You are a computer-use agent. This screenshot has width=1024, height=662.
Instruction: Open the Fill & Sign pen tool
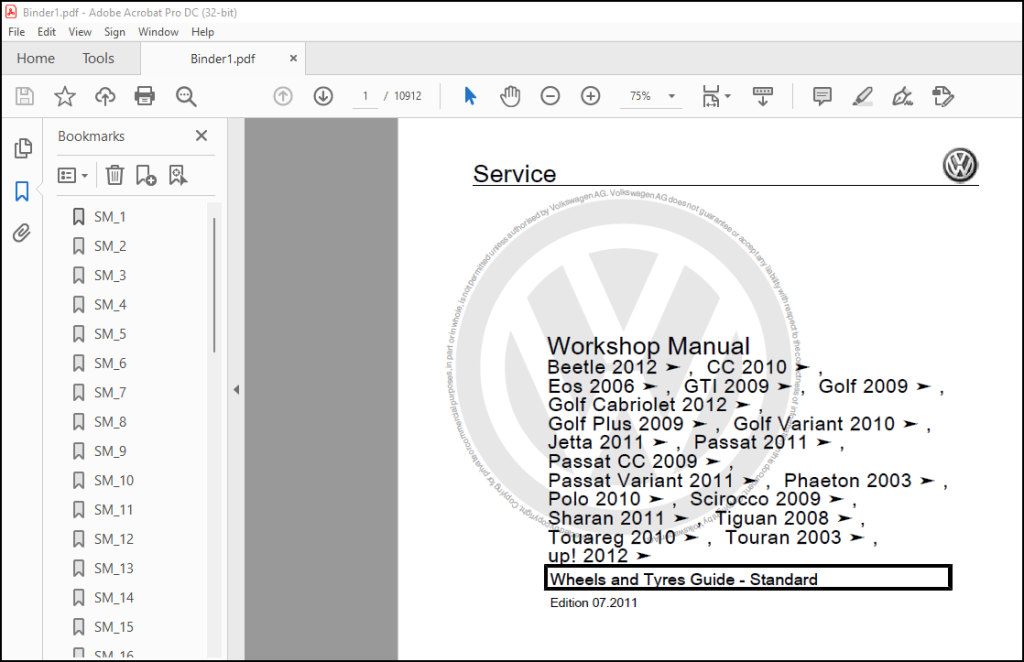pyautogui.click(x=903, y=97)
